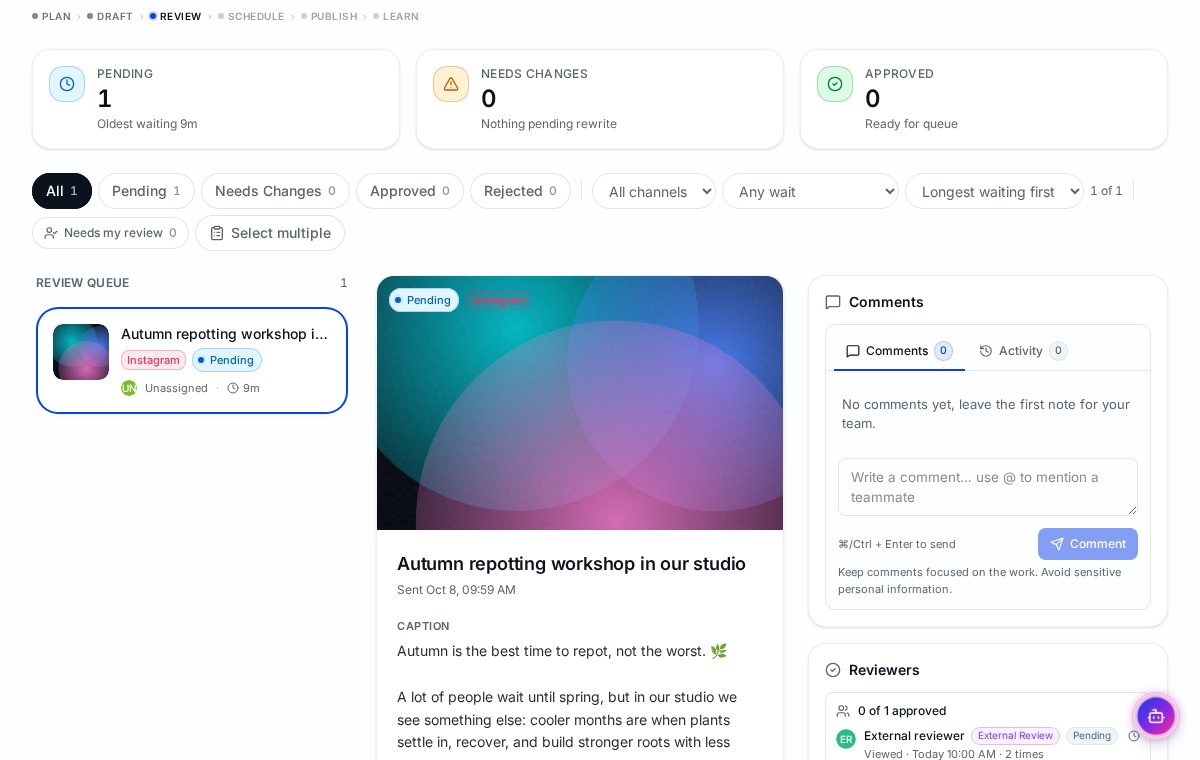Click the Approved checkmark circle icon
The image size is (1200, 760).
tap(835, 84)
